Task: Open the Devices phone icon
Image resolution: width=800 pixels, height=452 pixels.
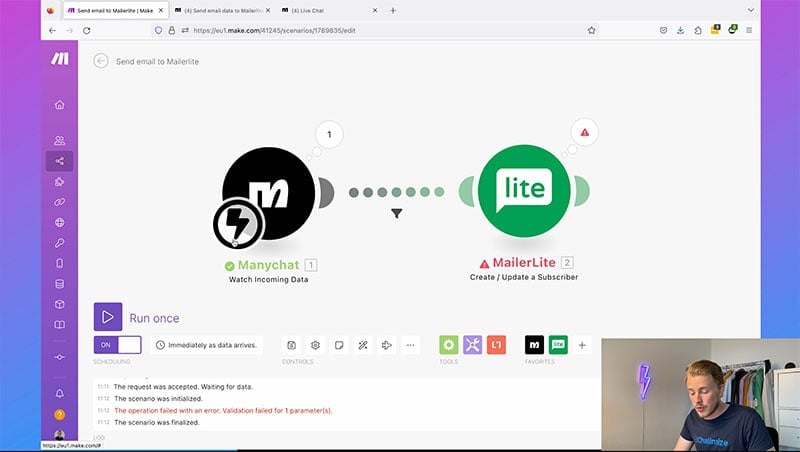Action: click(x=60, y=263)
